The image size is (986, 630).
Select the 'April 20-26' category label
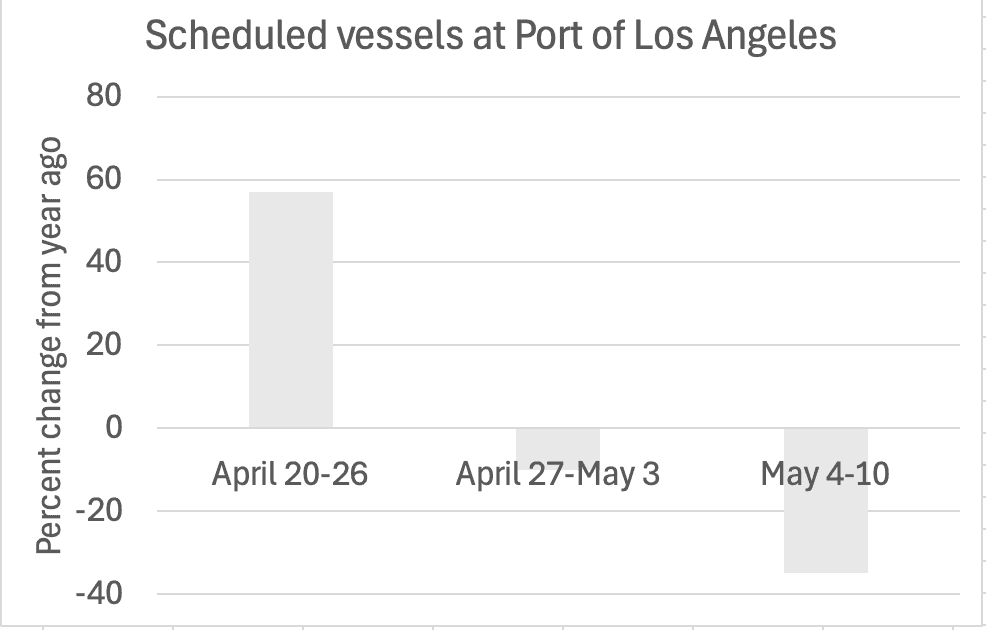click(x=290, y=473)
